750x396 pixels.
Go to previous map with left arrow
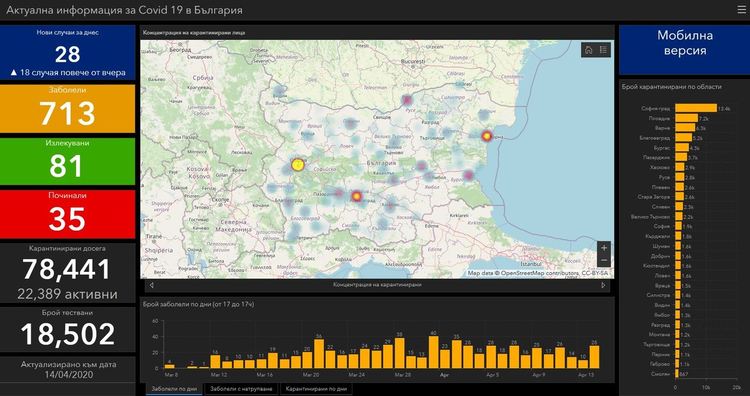tap(152, 285)
